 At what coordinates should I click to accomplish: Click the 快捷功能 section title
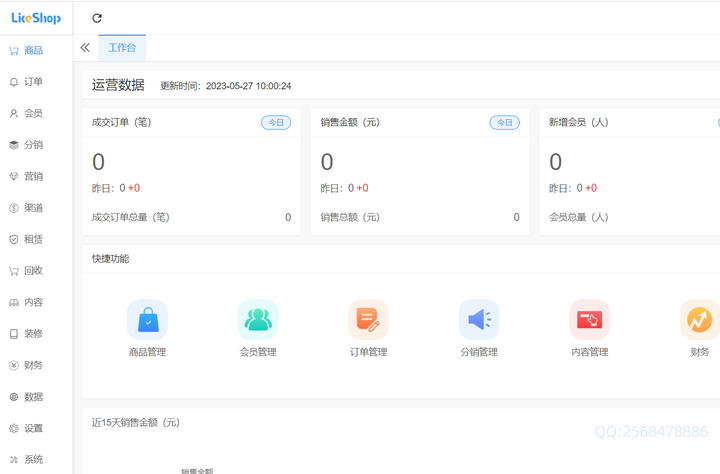(x=110, y=259)
